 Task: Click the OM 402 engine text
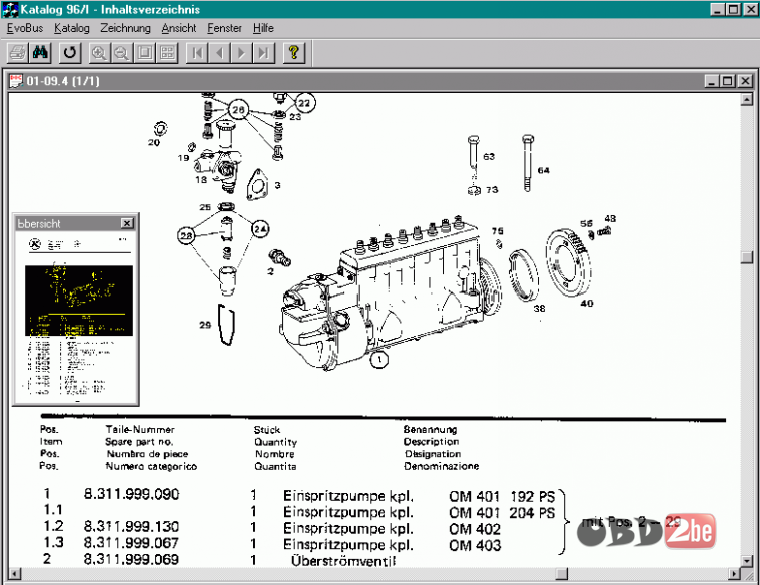pyautogui.click(x=475, y=529)
